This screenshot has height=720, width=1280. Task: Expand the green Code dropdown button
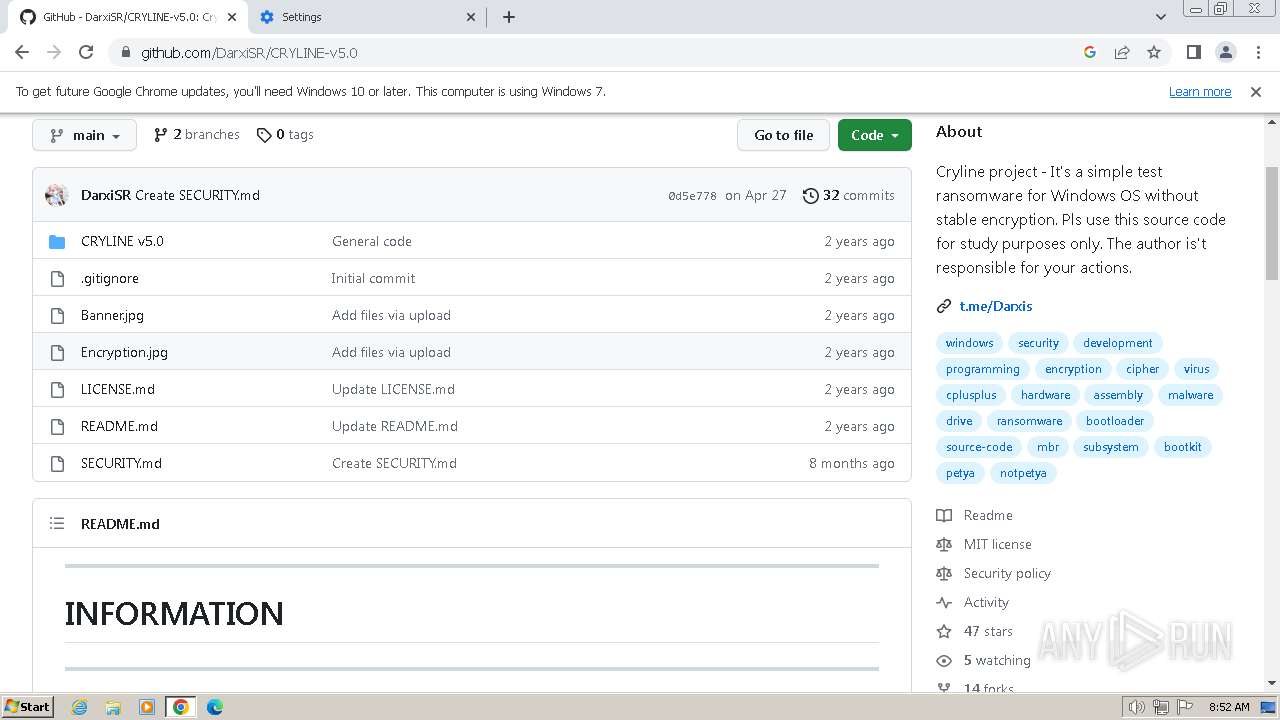[x=874, y=135]
